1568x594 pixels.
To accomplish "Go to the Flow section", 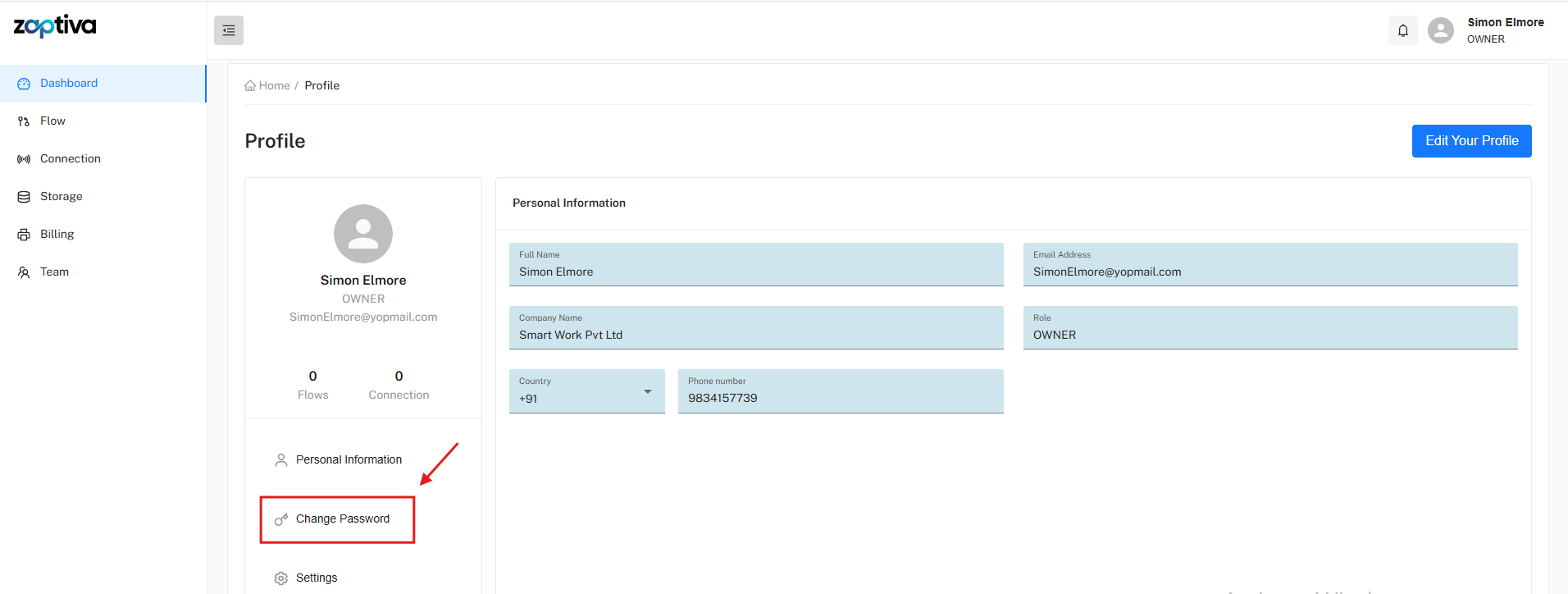I will coord(52,121).
